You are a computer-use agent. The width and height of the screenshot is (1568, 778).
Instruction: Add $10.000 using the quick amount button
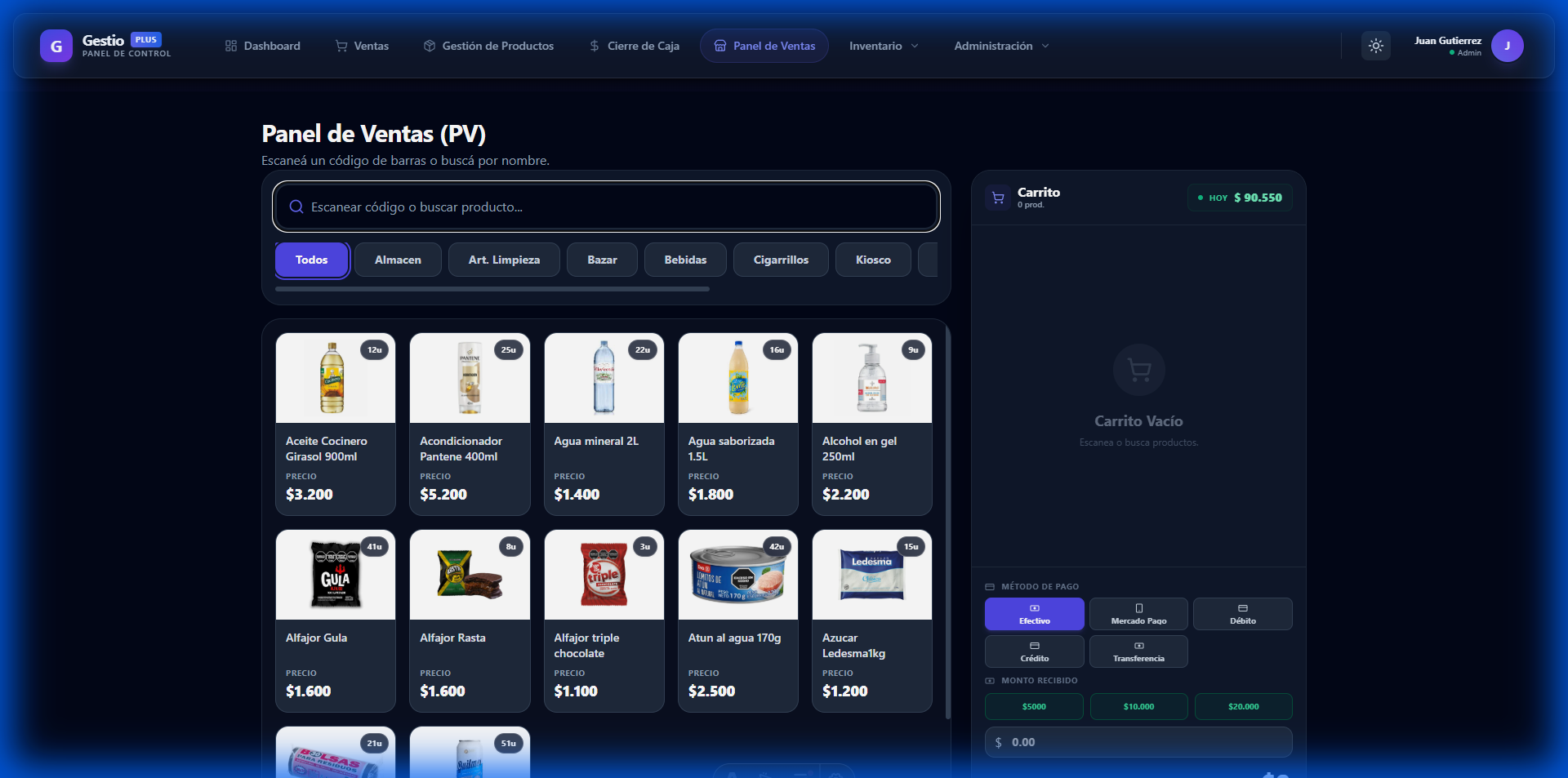pyautogui.click(x=1138, y=706)
